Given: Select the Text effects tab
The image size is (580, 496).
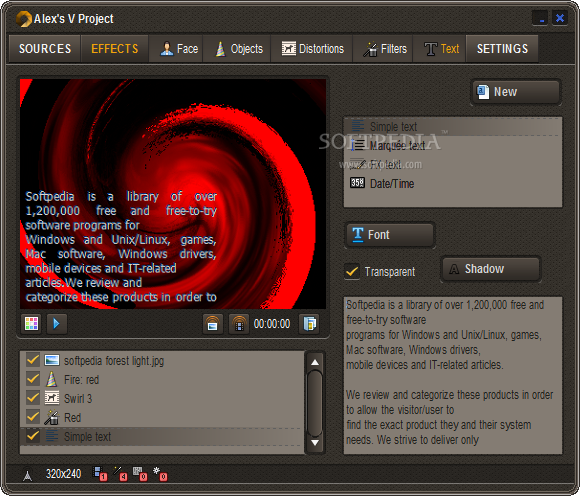Looking at the screenshot, I should (440, 49).
